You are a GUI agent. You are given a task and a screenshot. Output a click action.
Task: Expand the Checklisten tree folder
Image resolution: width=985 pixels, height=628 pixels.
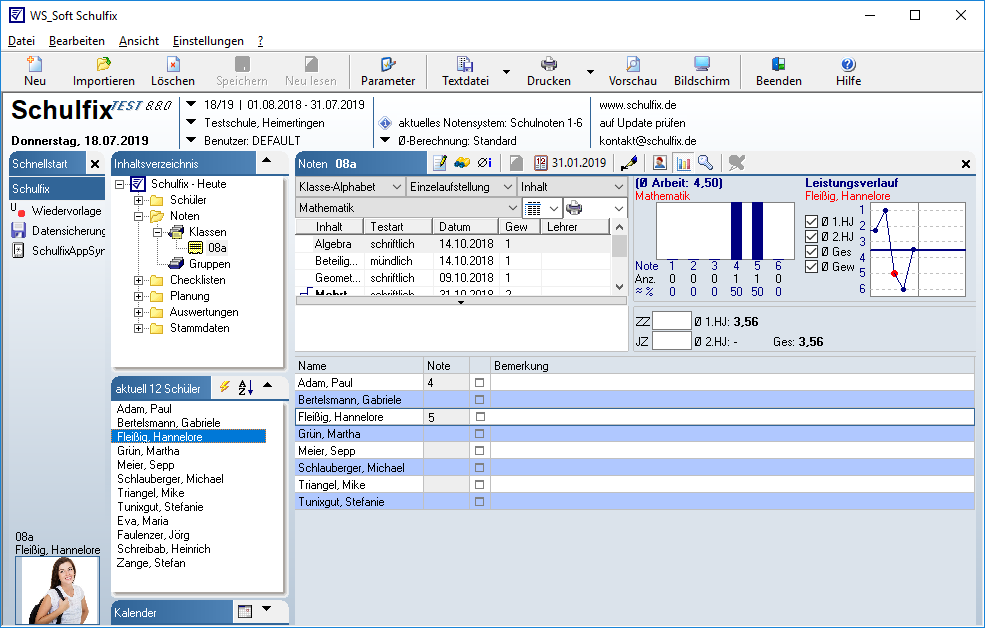[138, 280]
